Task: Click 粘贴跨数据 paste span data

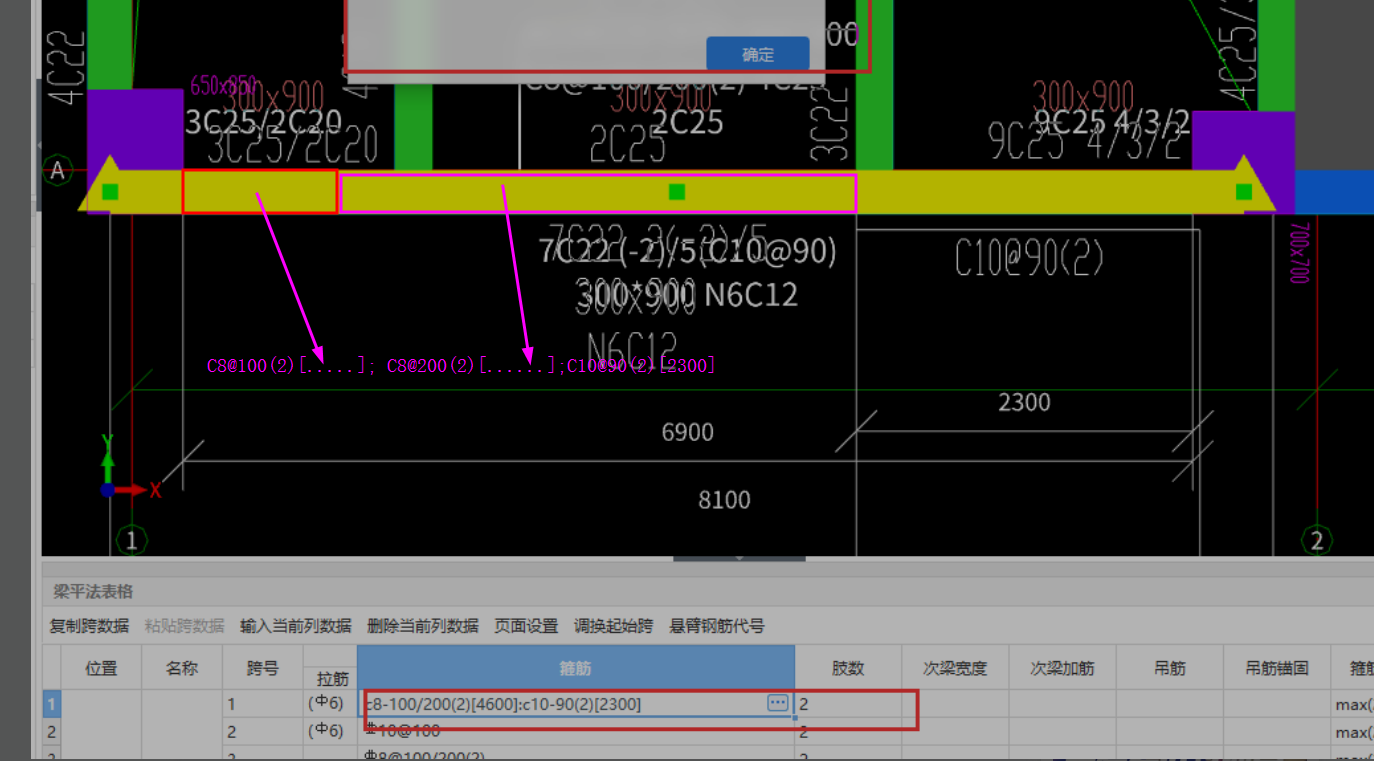Action: tap(185, 626)
